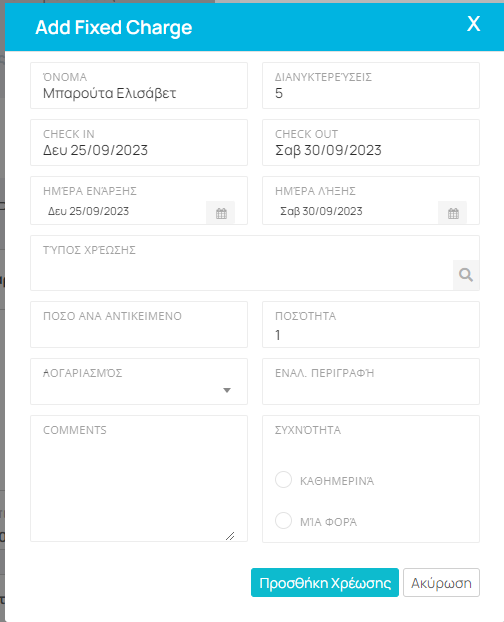504x622 pixels.
Task: Open the start date calendar picker icon
Action: [x=221, y=213]
